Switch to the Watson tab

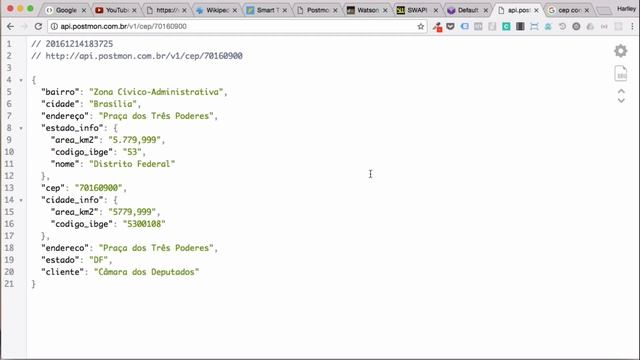pos(367,10)
